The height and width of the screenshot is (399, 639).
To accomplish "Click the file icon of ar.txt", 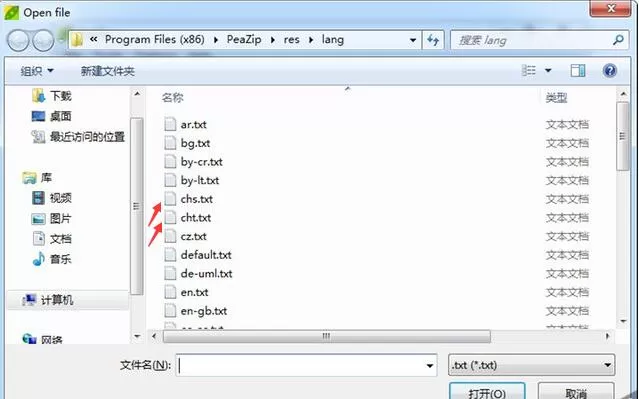I will coord(170,124).
